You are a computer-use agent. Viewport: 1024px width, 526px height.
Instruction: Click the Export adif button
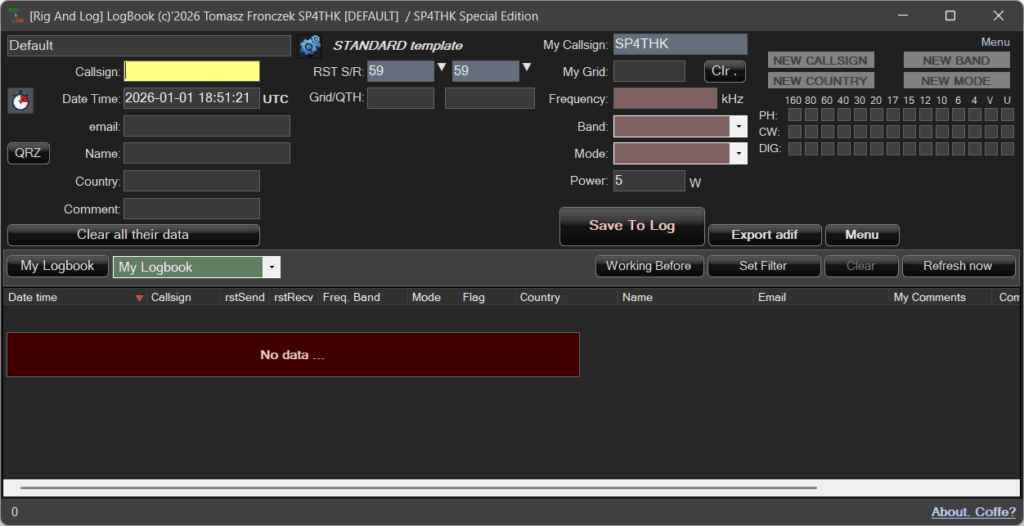764,235
